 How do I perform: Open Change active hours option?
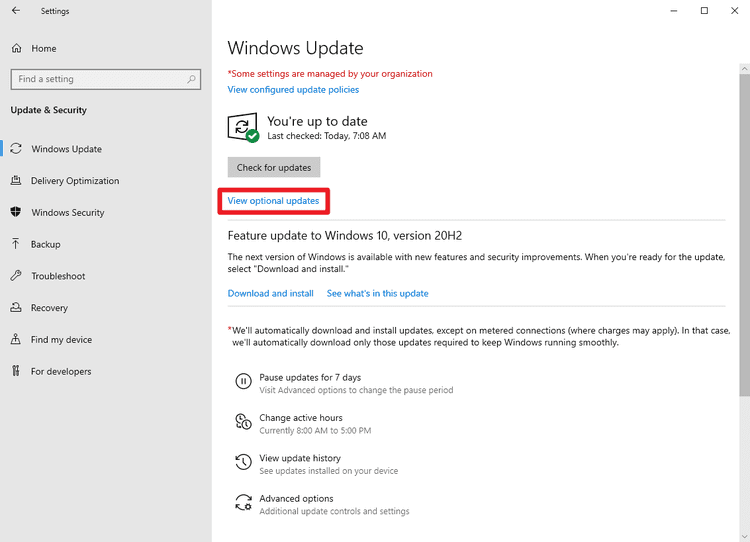coord(301,418)
